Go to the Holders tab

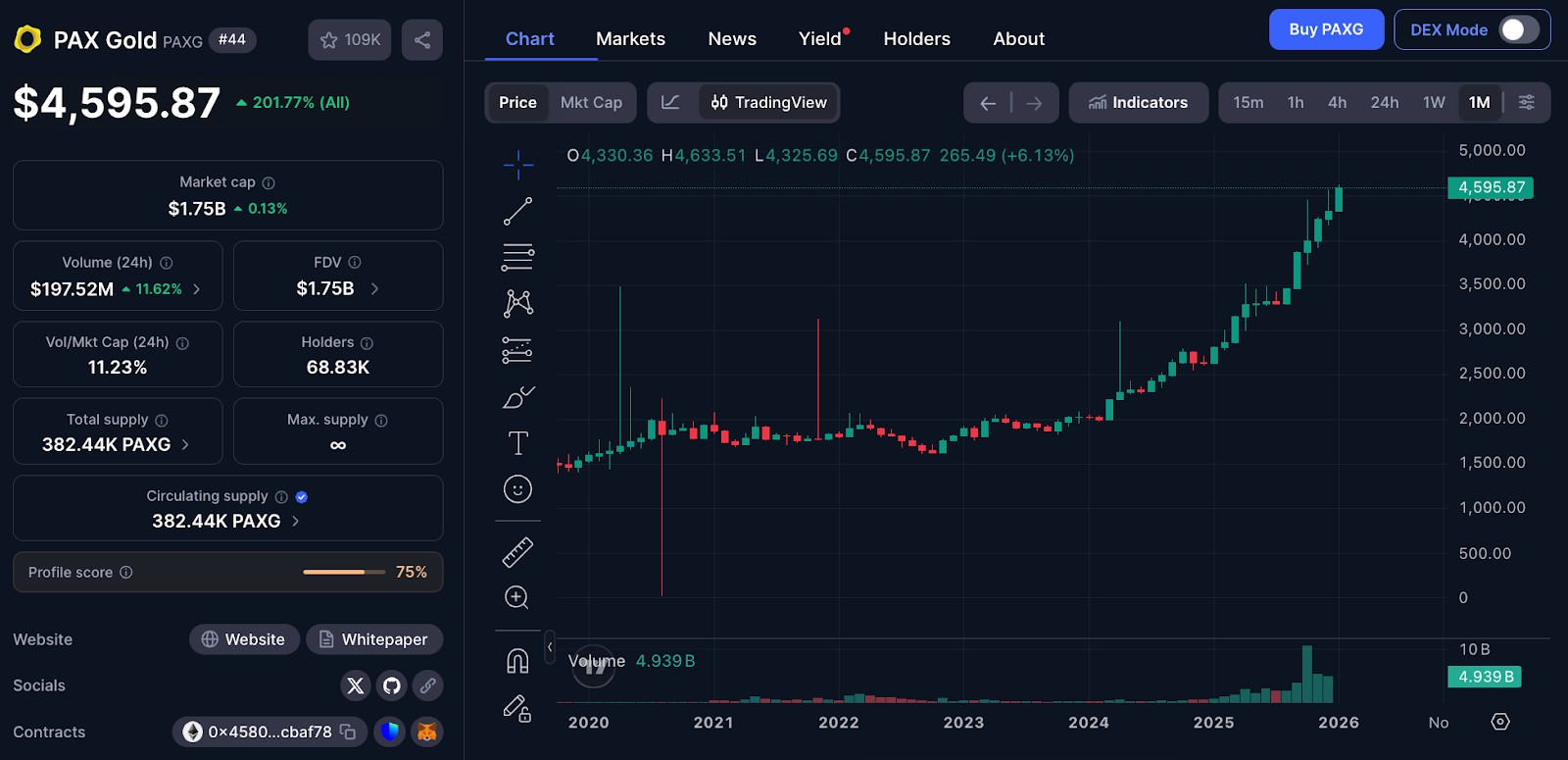916,39
